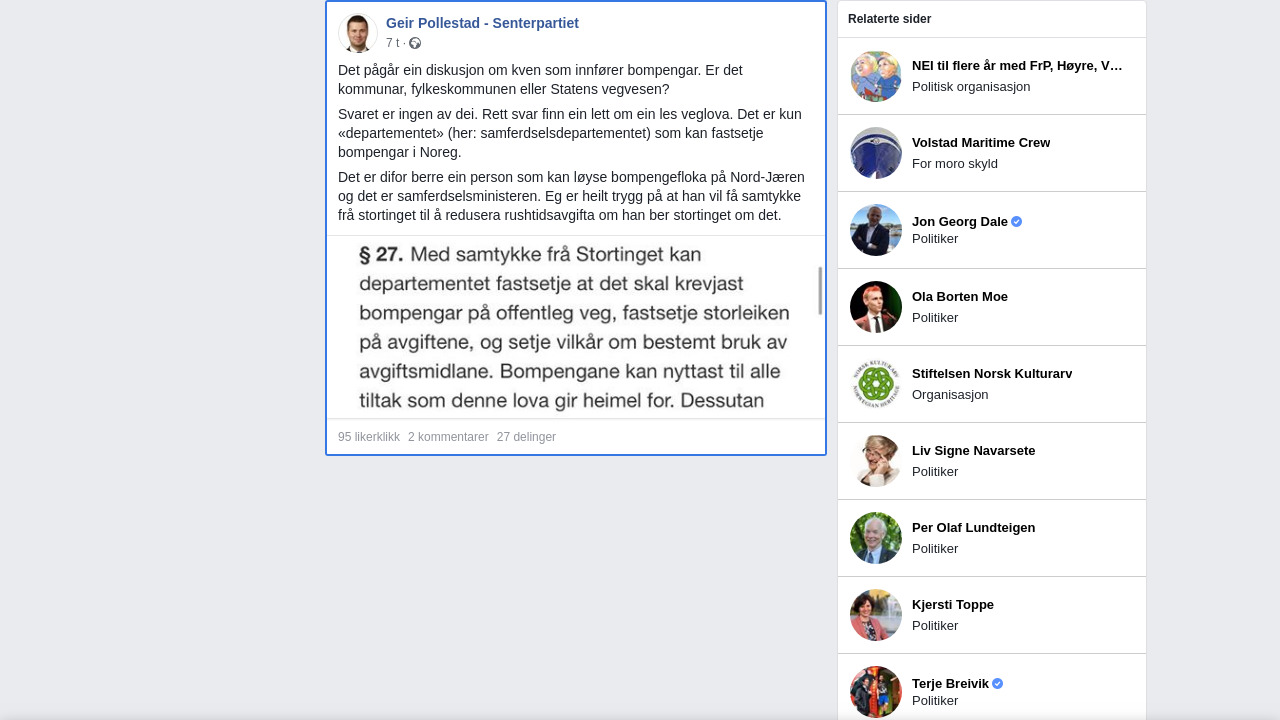Open Geir Pollestad - Senterpartiet page link
Viewport: 1280px width, 720px height.
pos(482,23)
